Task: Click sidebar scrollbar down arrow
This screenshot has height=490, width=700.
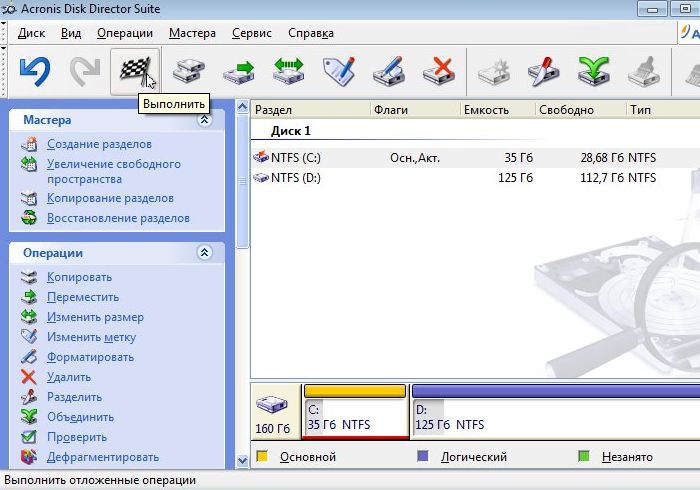Action: (242, 460)
